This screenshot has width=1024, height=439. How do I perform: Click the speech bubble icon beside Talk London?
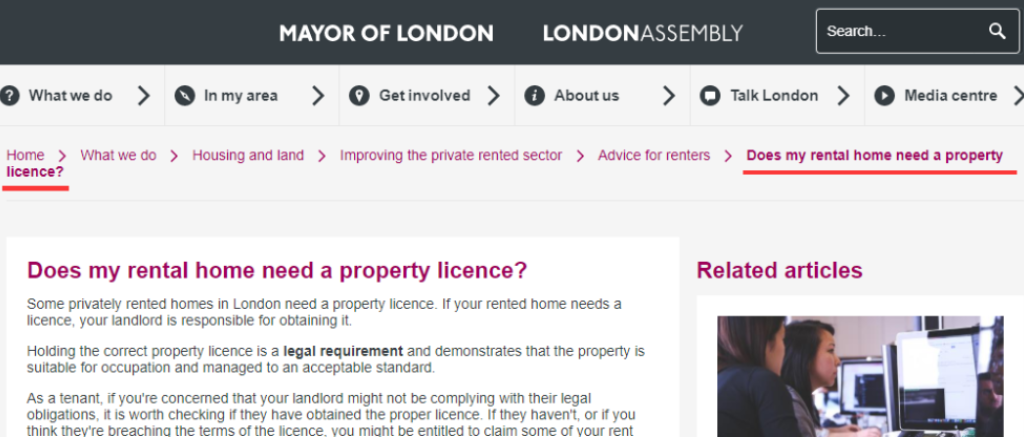[710, 96]
